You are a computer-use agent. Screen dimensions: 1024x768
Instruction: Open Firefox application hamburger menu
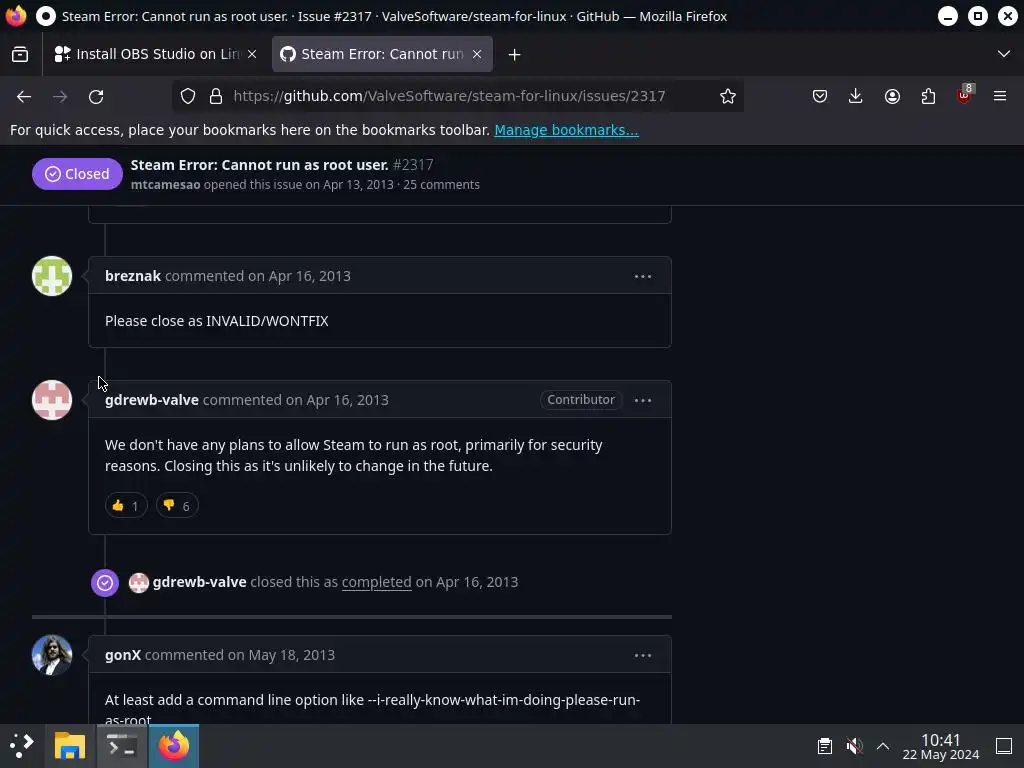click(1000, 97)
